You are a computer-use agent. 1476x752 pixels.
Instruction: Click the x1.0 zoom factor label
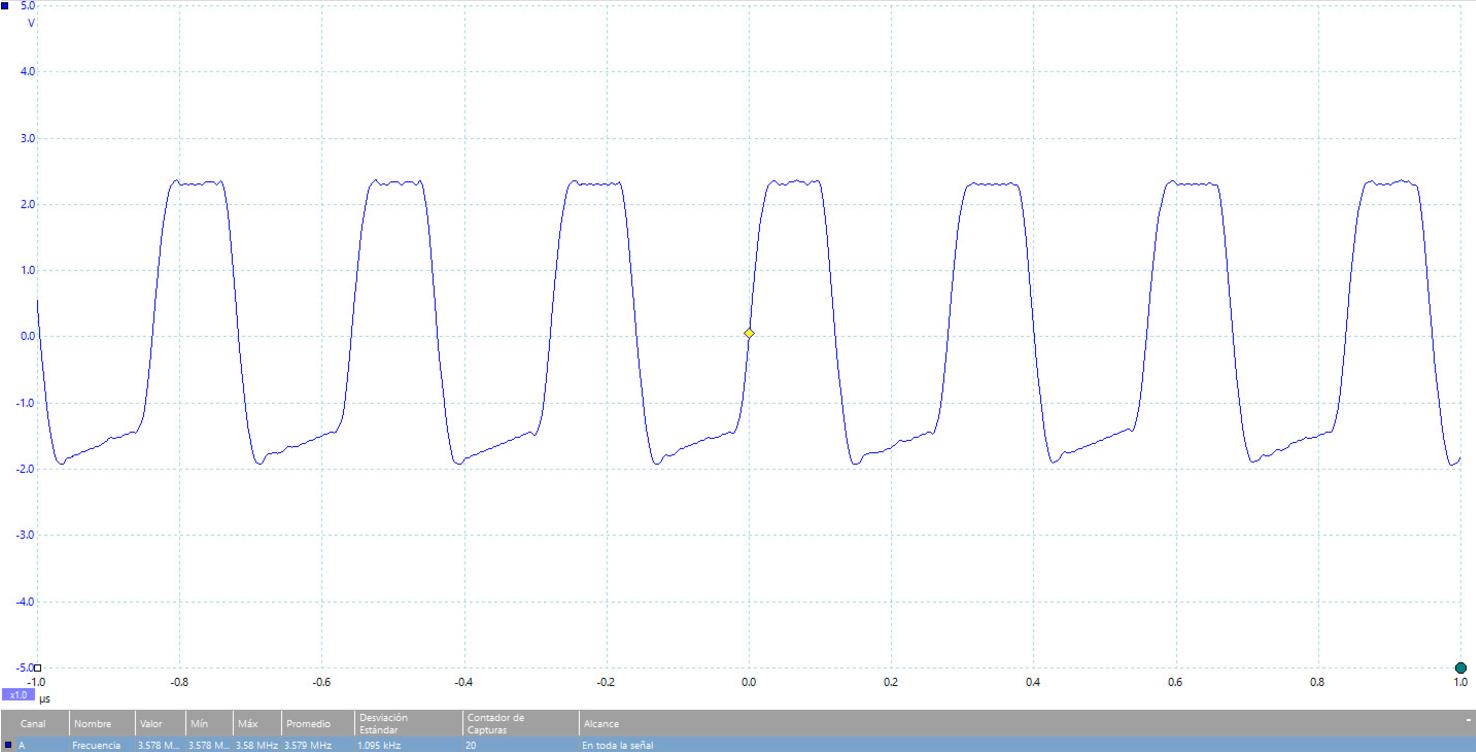coord(17,694)
